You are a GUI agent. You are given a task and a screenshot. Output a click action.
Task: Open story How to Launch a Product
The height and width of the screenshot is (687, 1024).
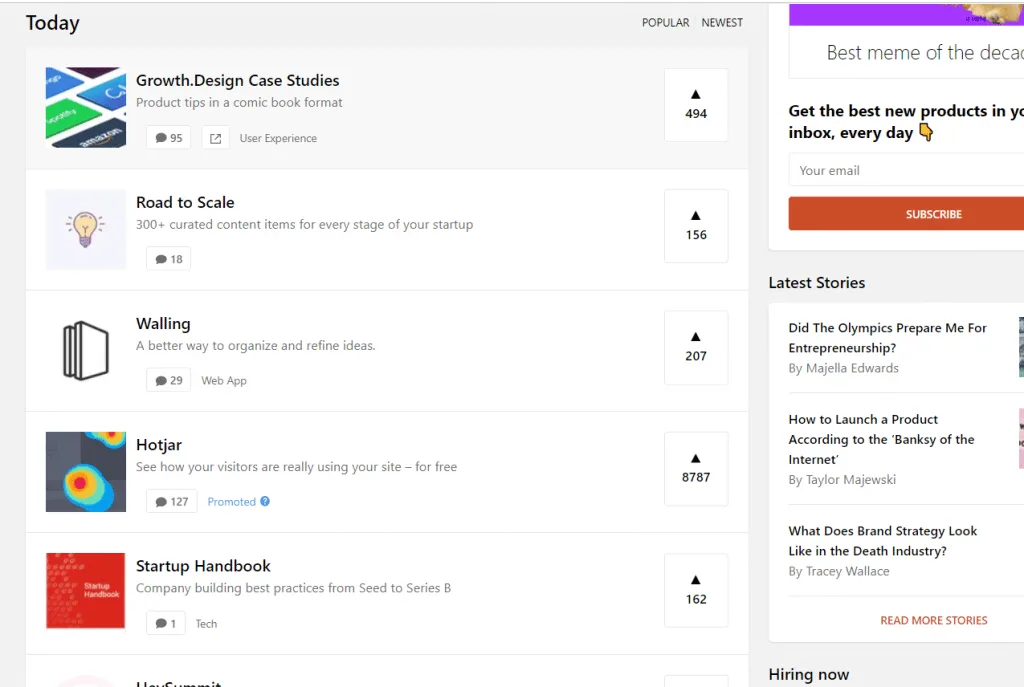pyautogui.click(x=882, y=439)
